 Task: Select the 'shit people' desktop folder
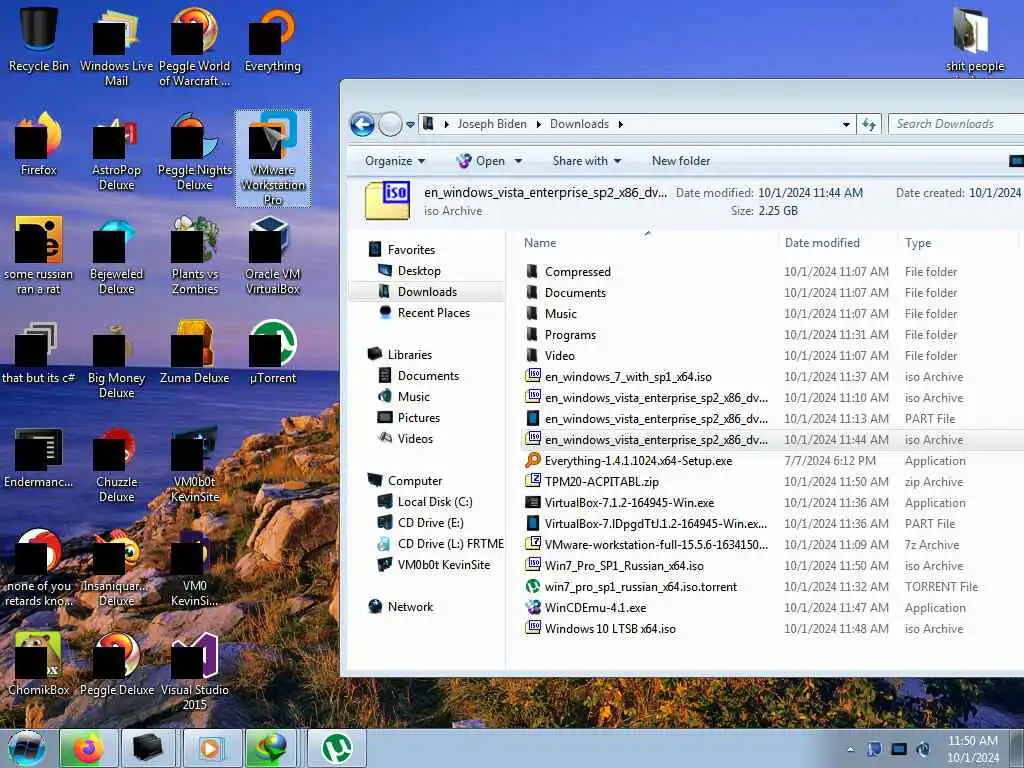coord(974,39)
